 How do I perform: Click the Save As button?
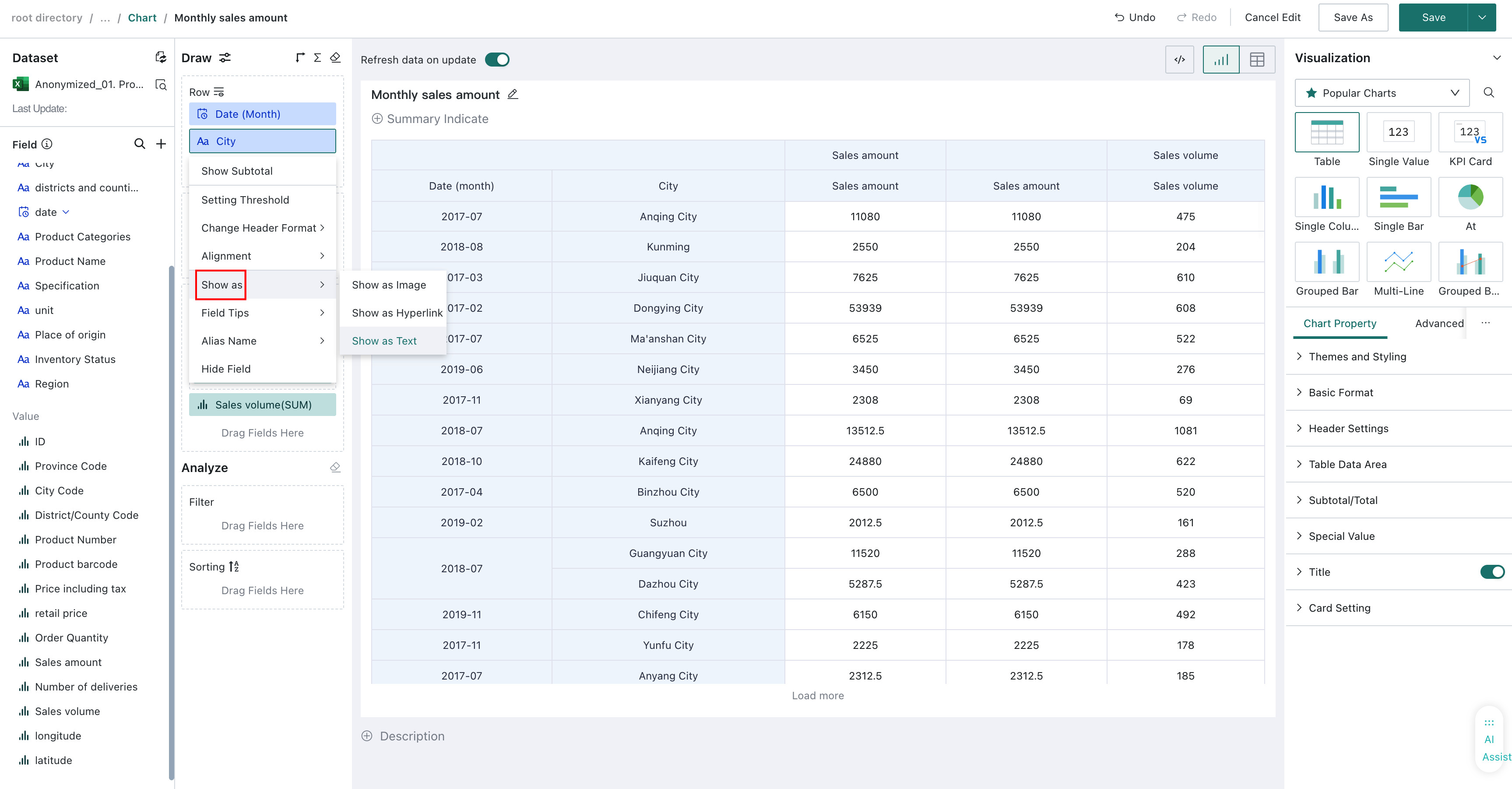(x=1353, y=18)
